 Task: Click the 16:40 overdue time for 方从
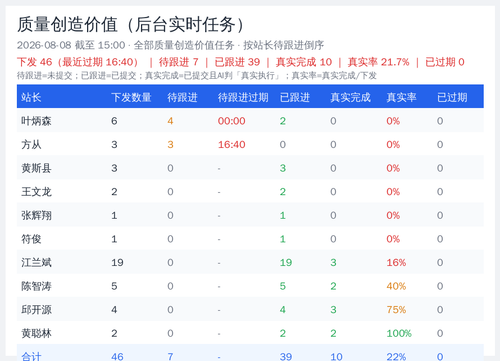(231, 145)
